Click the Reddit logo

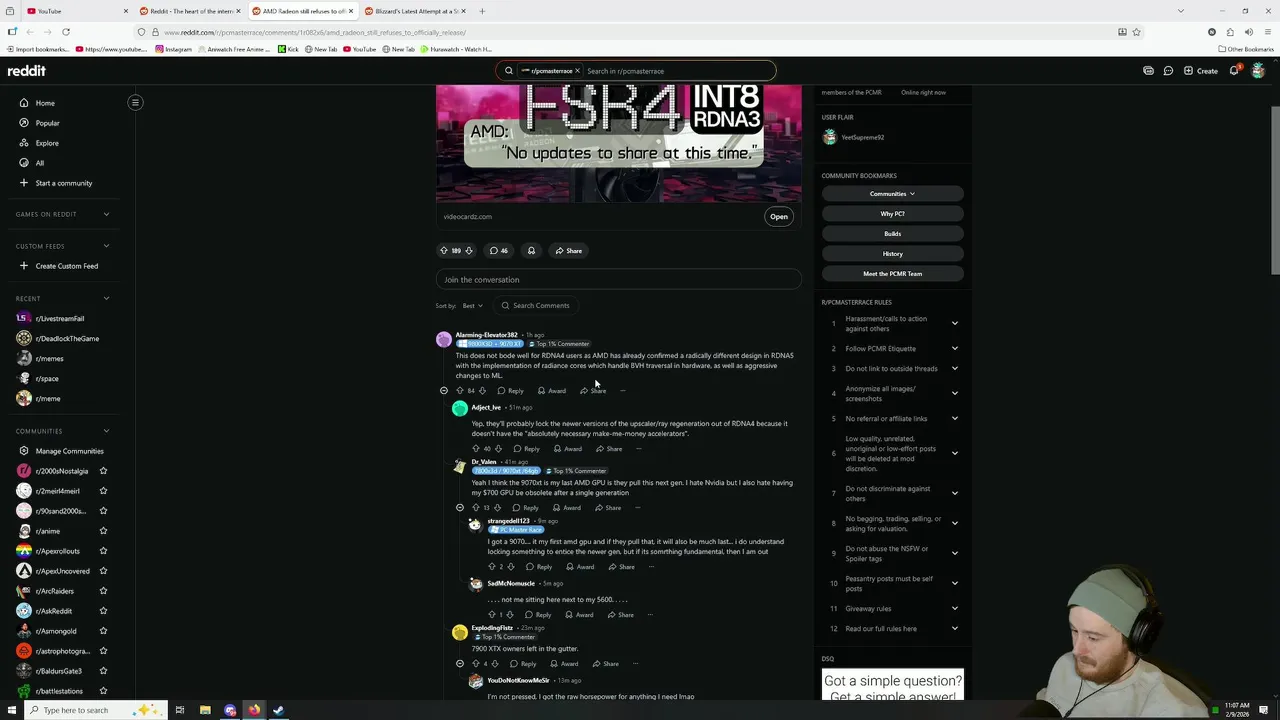(x=27, y=71)
